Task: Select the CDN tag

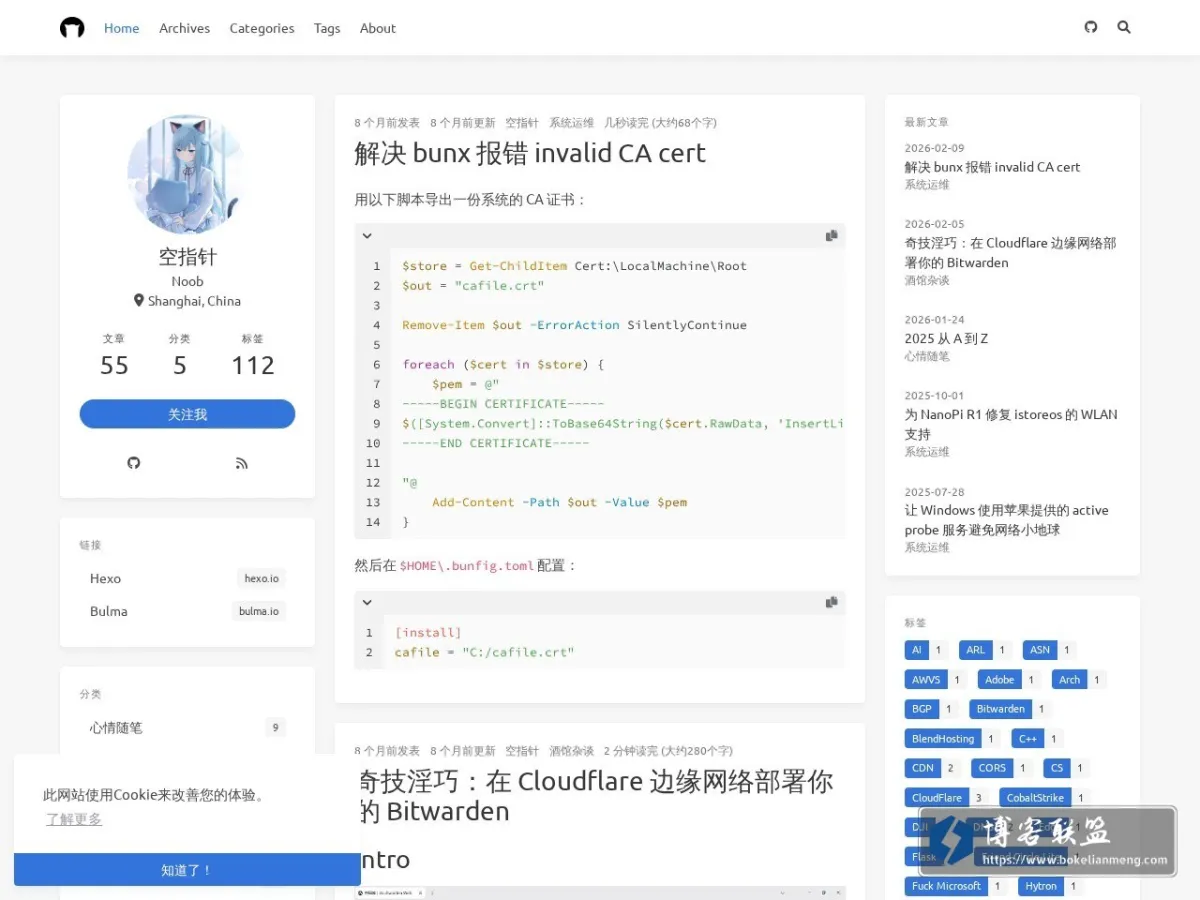Action: coord(922,768)
